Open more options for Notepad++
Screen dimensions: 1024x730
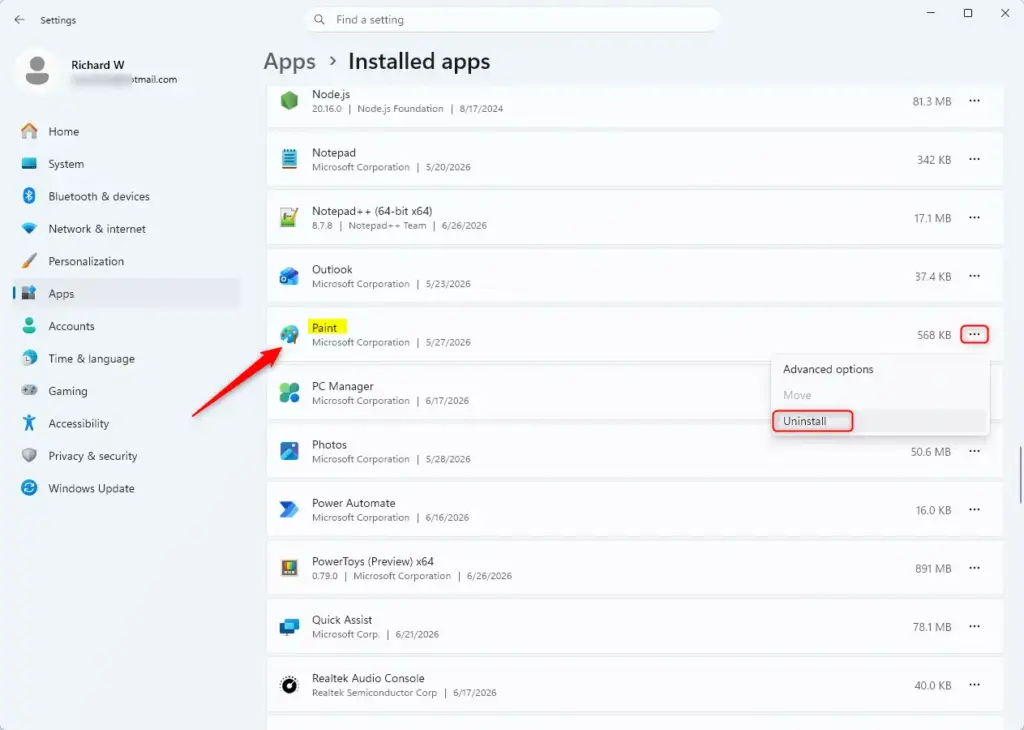click(x=974, y=217)
